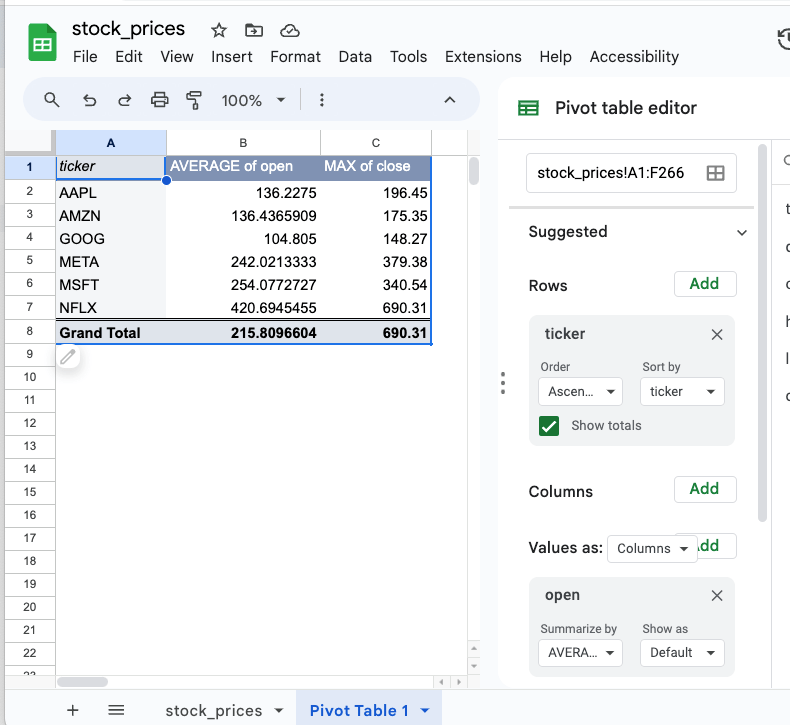Open the Summarize by AVERAGE dropdown
790x725 pixels.
point(581,653)
